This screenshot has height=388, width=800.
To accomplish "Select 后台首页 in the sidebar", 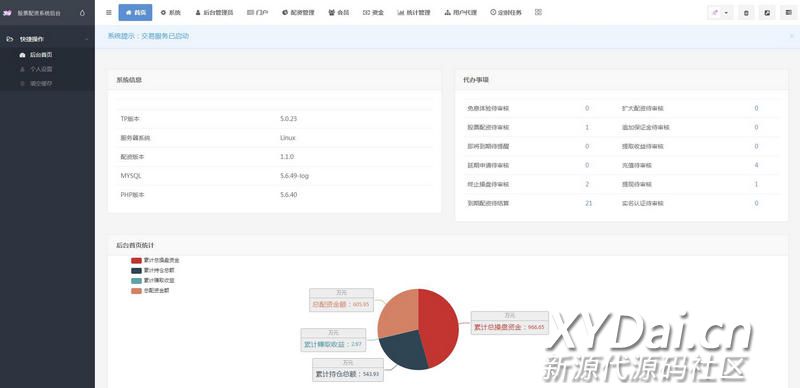I will 41,55.
